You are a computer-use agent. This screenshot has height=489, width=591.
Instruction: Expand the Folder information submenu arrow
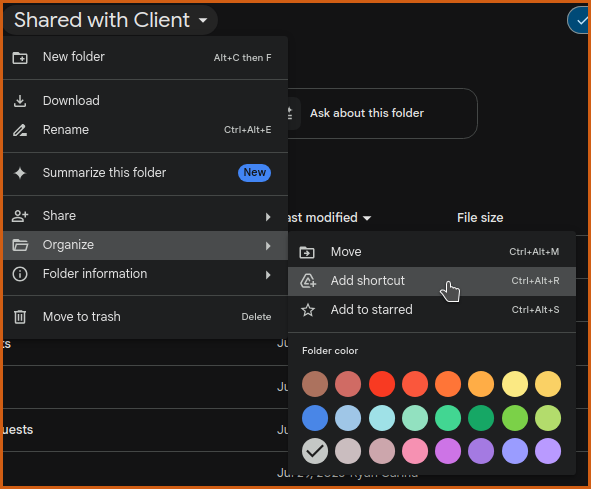(268, 275)
